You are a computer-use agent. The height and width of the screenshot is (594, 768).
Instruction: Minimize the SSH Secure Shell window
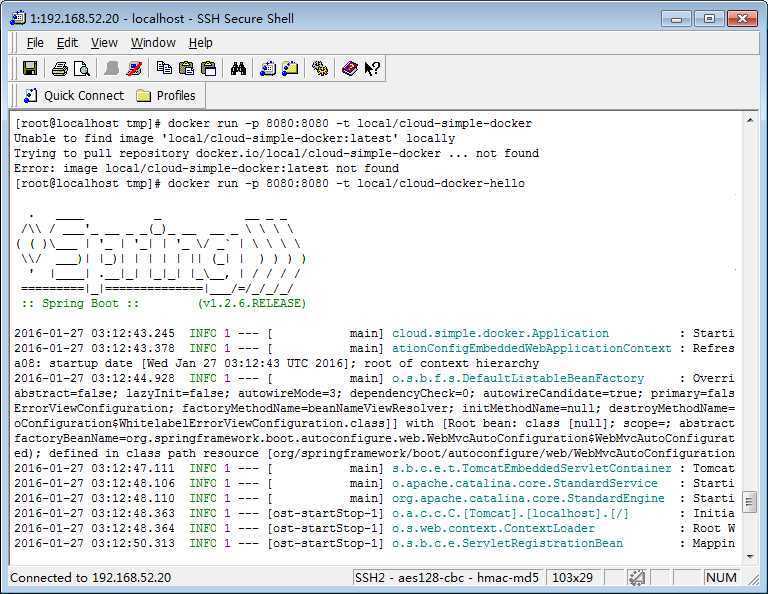tap(676, 19)
